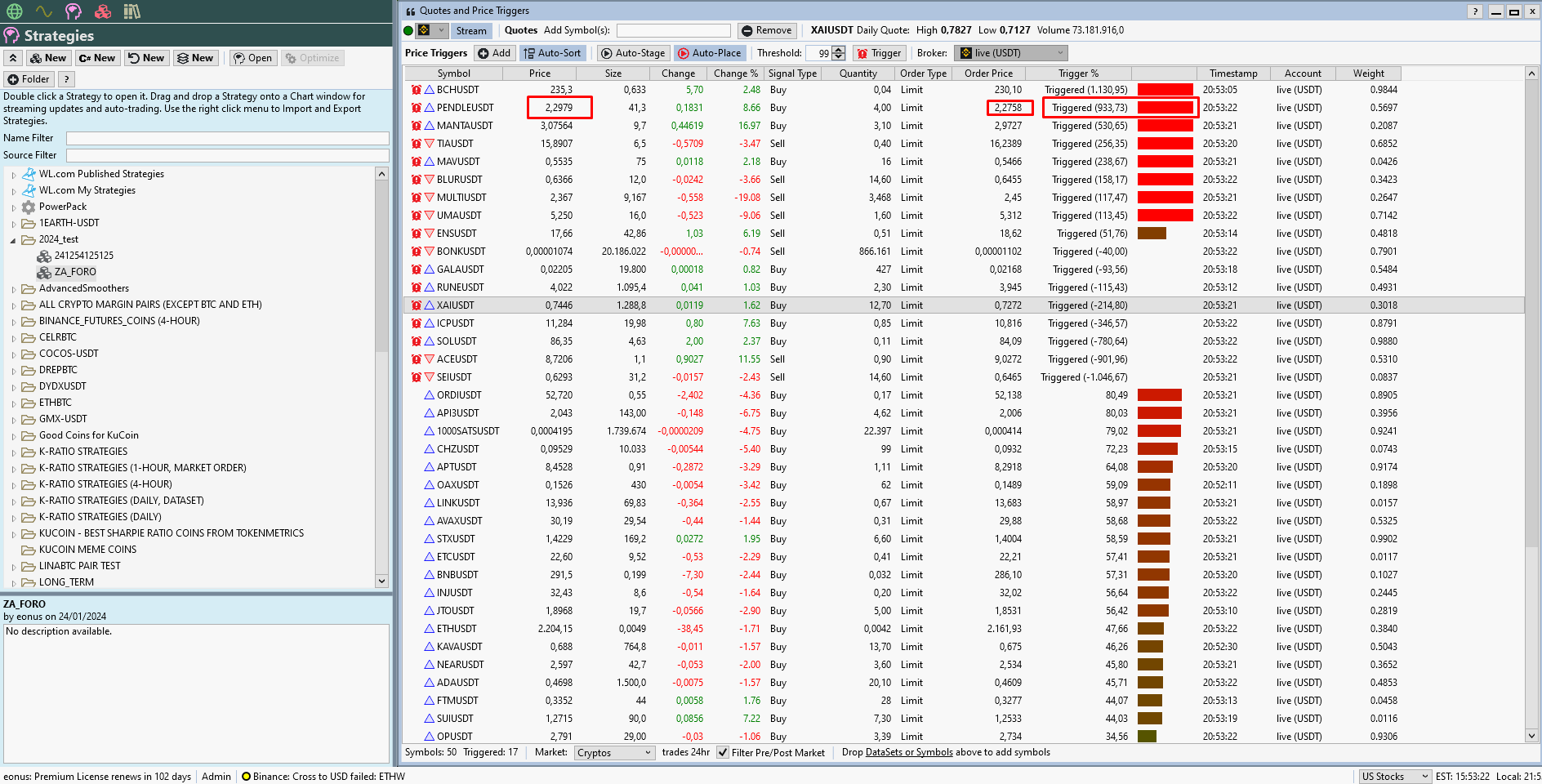Screen dimensions: 1542x784
Task: Select the ZA_FORO strategy
Action: (x=75, y=272)
